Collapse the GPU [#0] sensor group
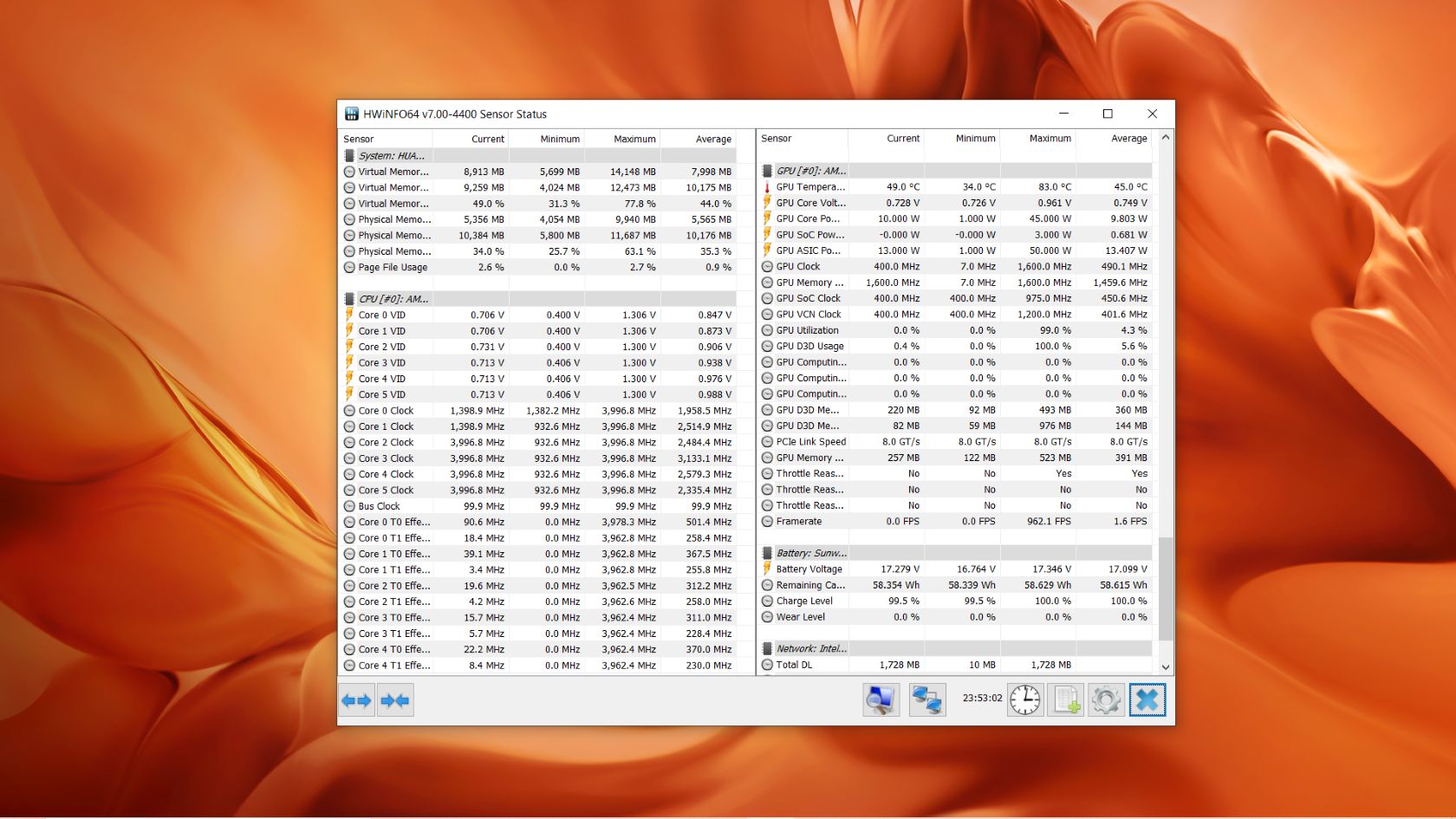1456x819 pixels. point(810,171)
